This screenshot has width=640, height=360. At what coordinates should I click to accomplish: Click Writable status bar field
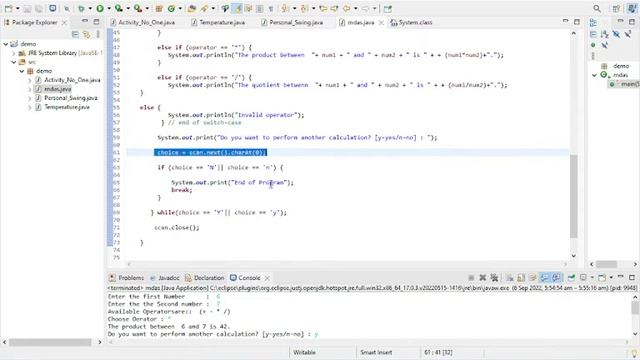click(x=304, y=352)
